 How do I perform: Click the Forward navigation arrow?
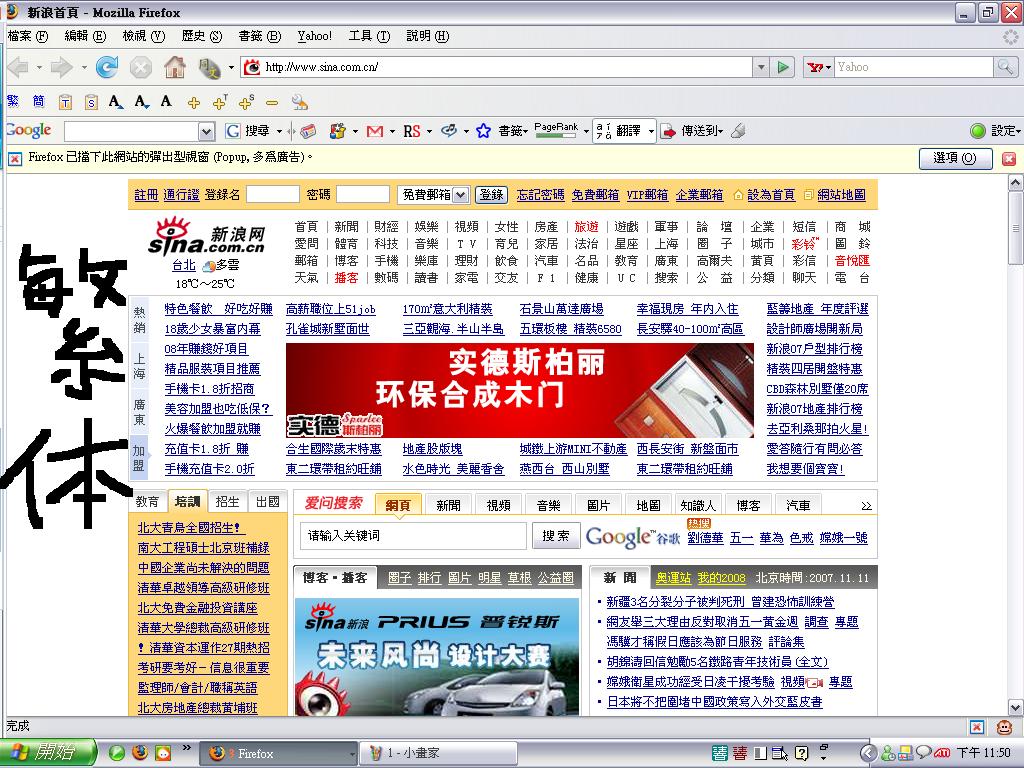point(61,67)
